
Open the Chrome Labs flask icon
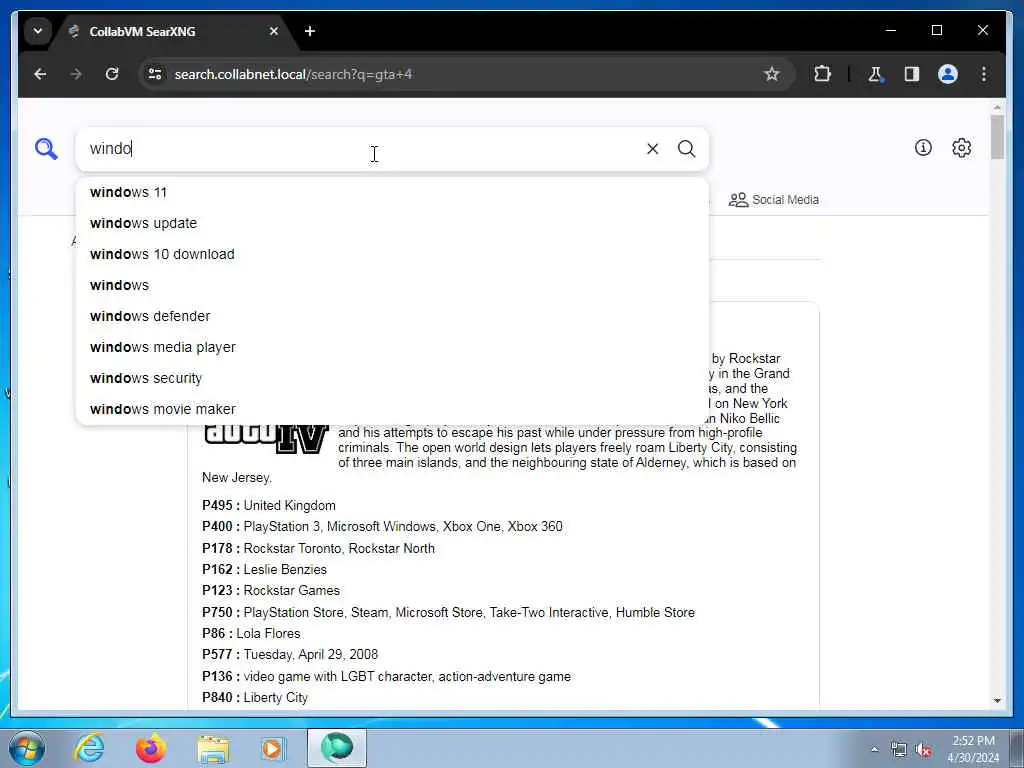coord(875,74)
